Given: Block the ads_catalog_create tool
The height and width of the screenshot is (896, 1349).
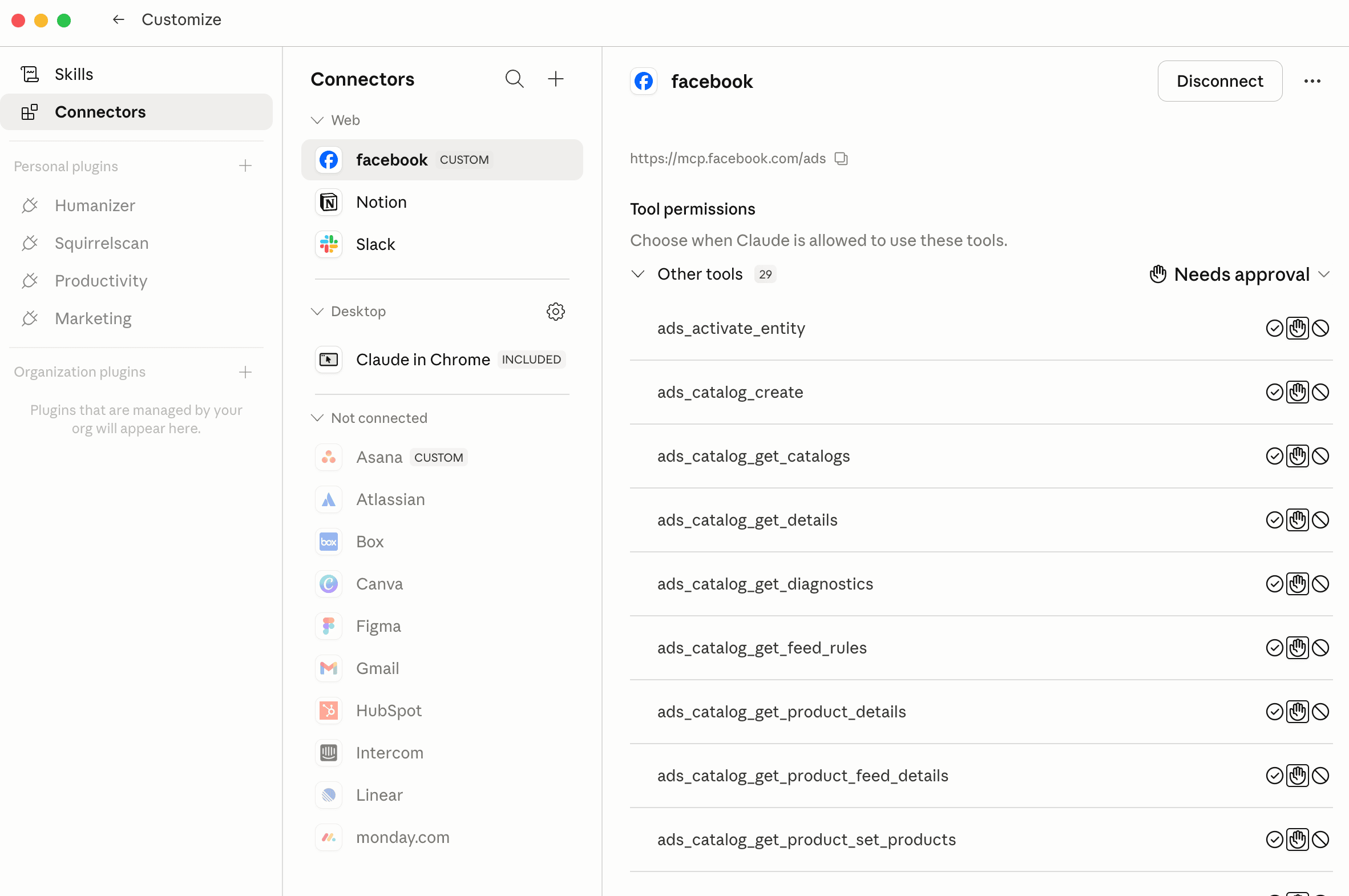Looking at the screenshot, I should click(x=1320, y=393).
